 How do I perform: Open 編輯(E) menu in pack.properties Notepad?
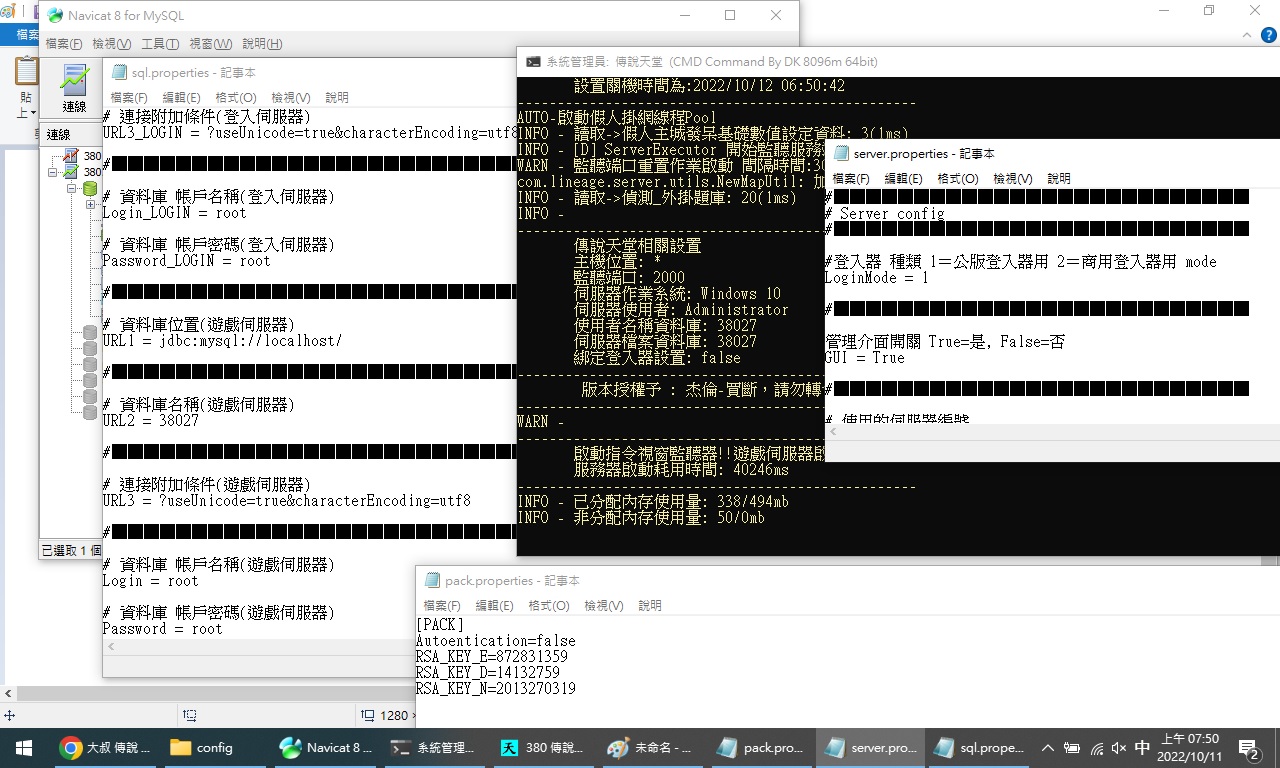click(494, 605)
